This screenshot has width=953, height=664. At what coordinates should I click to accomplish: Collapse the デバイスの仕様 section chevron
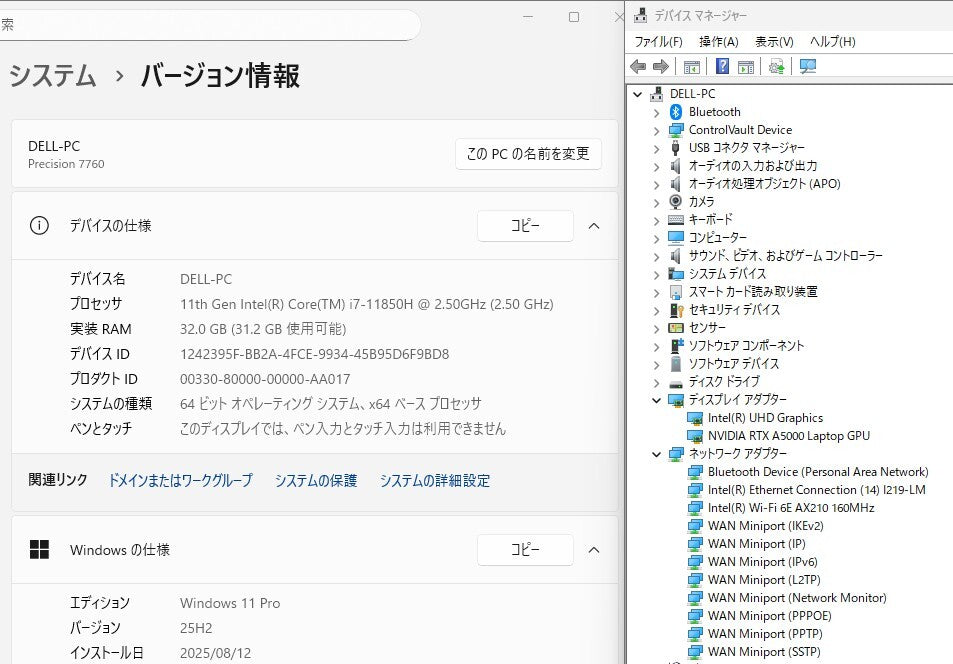click(594, 226)
